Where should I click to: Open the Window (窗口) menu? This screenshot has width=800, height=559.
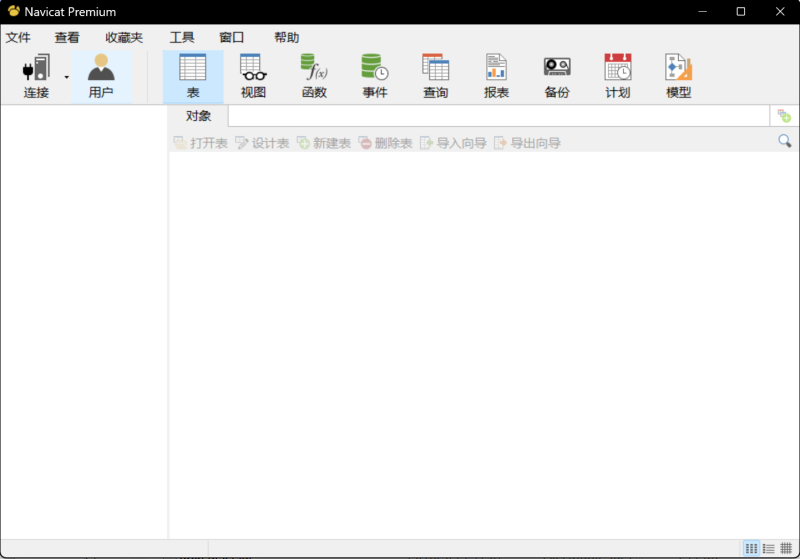click(x=231, y=38)
